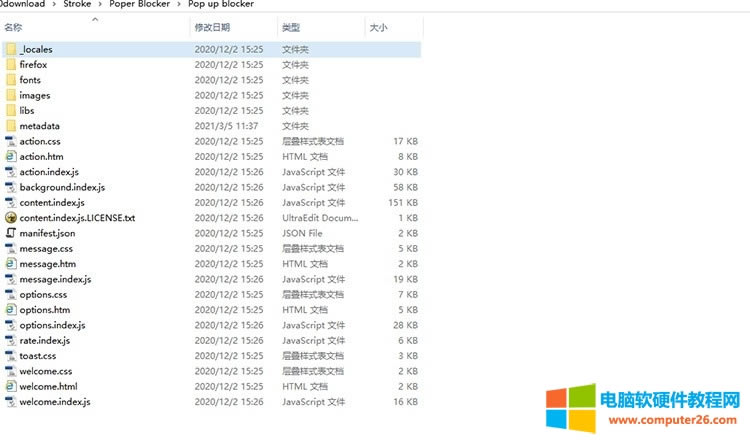Image resolution: width=750 pixels, height=440 pixels.
Task: Sort by 类型 column header
Action: click(x=291, y=28)
